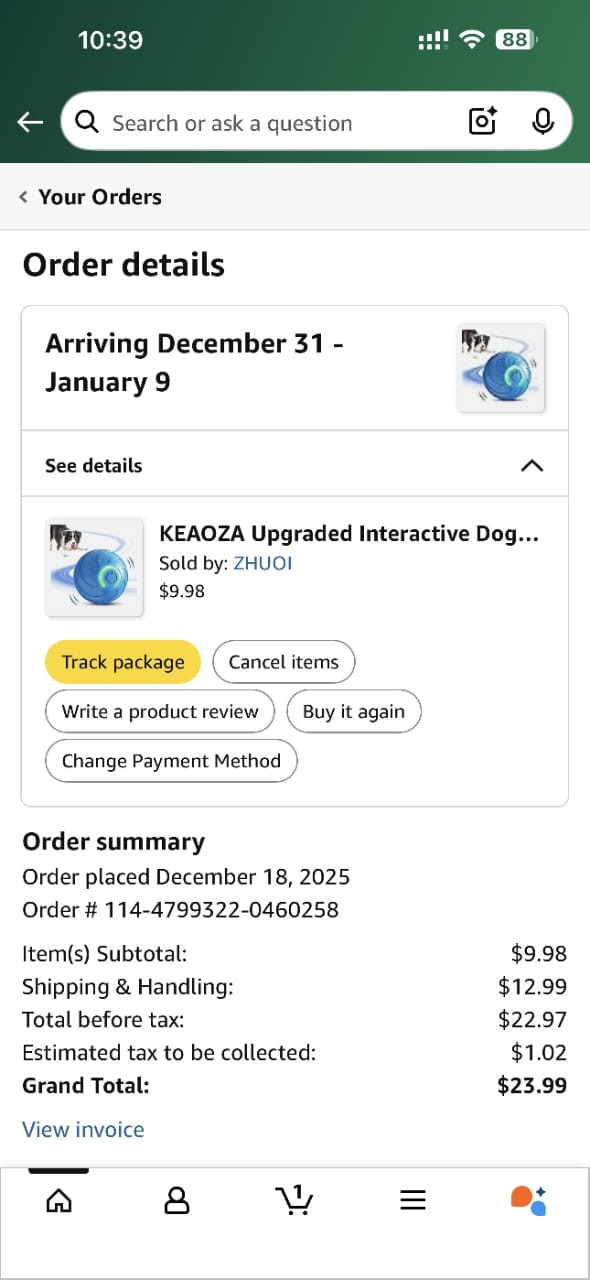Activate voice search microphone icon
Viewport: 590px width, 1280px height.
pos(542,122)
